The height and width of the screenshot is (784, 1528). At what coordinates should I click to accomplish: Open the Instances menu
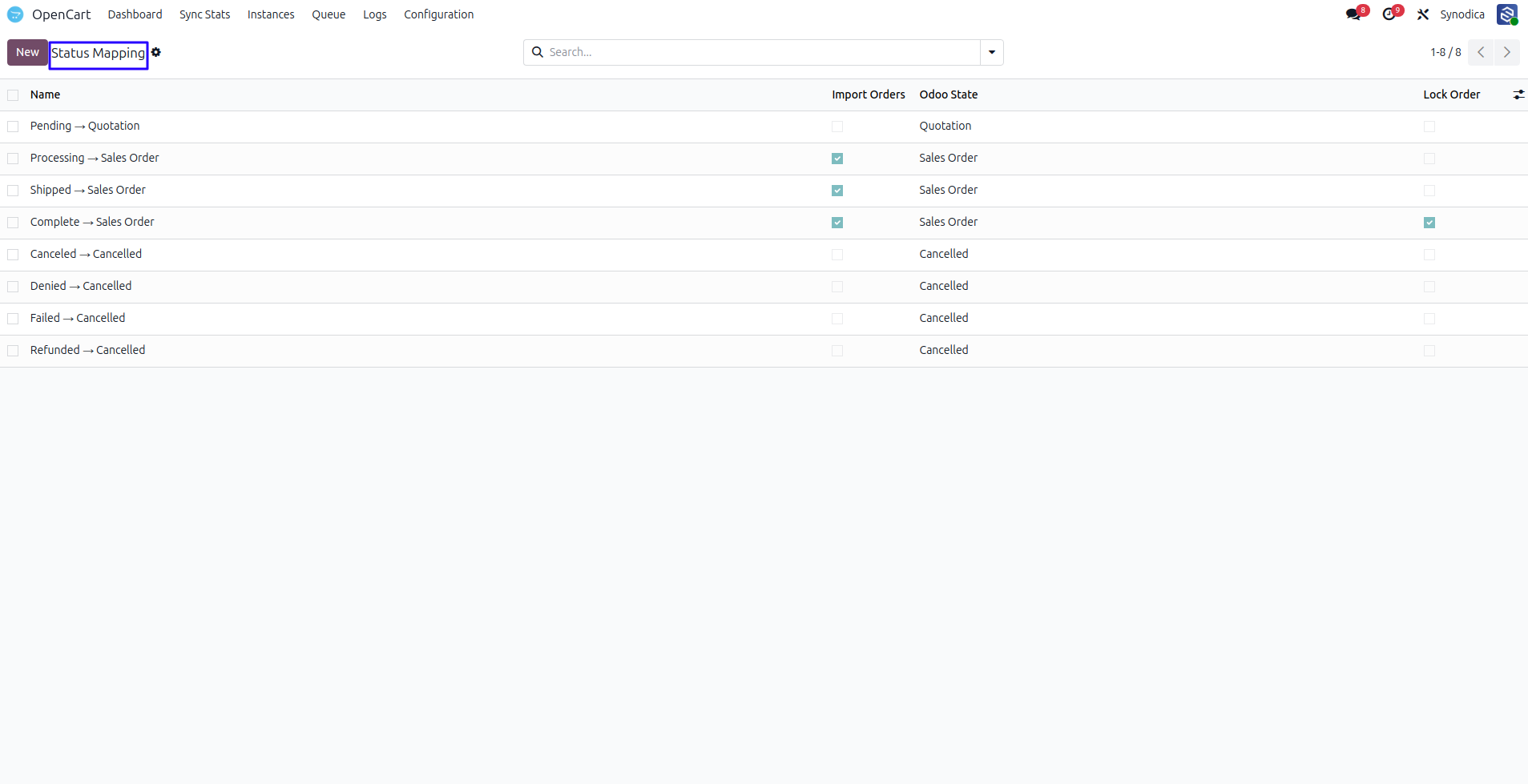271,14
